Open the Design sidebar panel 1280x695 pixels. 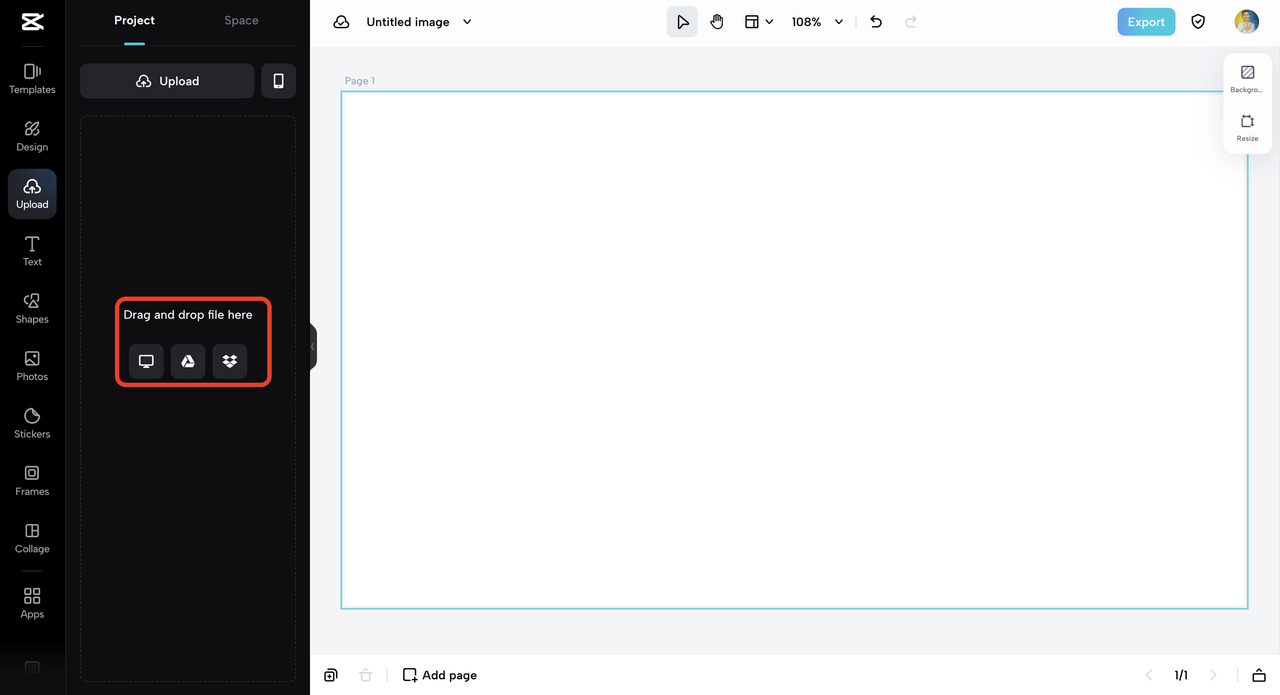[x=32, y=137]
